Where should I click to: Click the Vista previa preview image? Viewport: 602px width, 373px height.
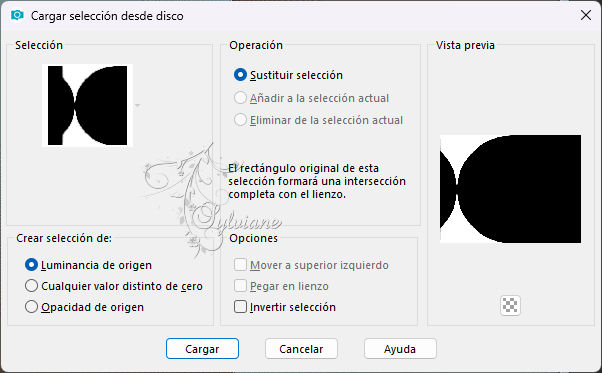[x=511, y=189]
